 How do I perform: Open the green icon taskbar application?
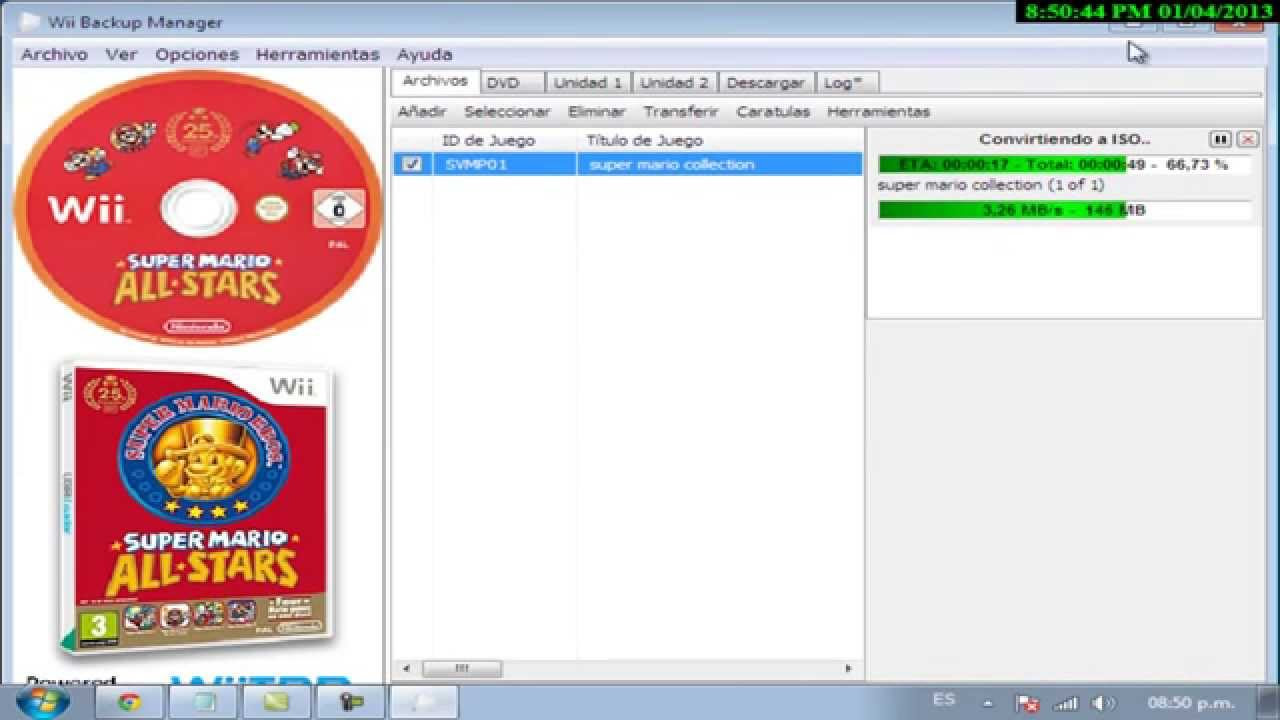(277, 702)
